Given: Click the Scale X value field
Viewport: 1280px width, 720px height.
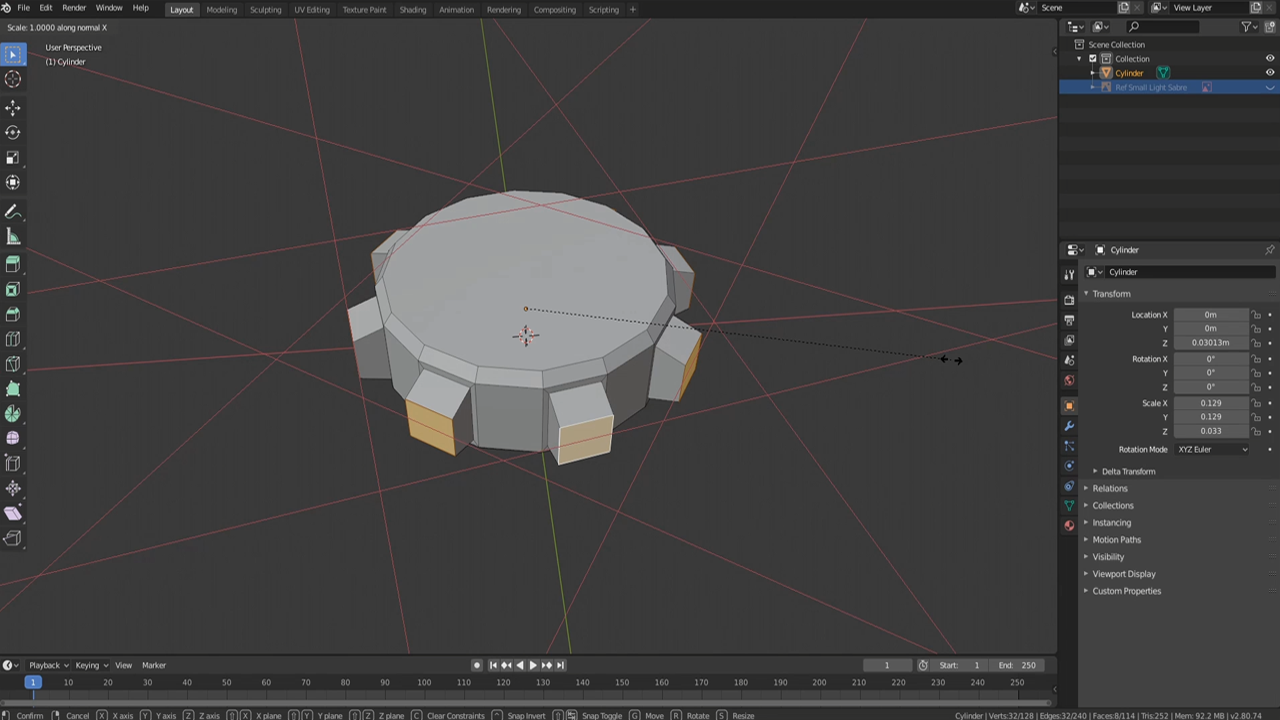Looking at the screenshot, I should click(1211, 403).
